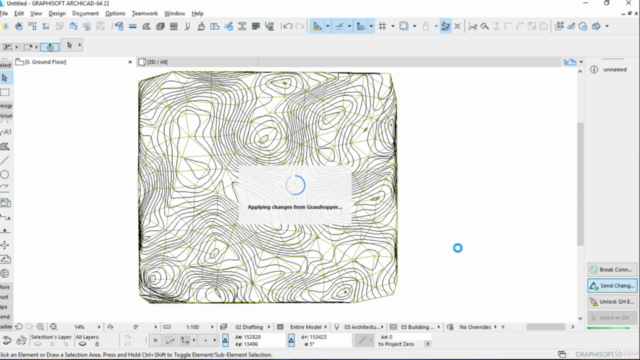Click the horizontal scrollbar thumb at bottom
This screenshot has height=360, width=640.
pos(545,327)
